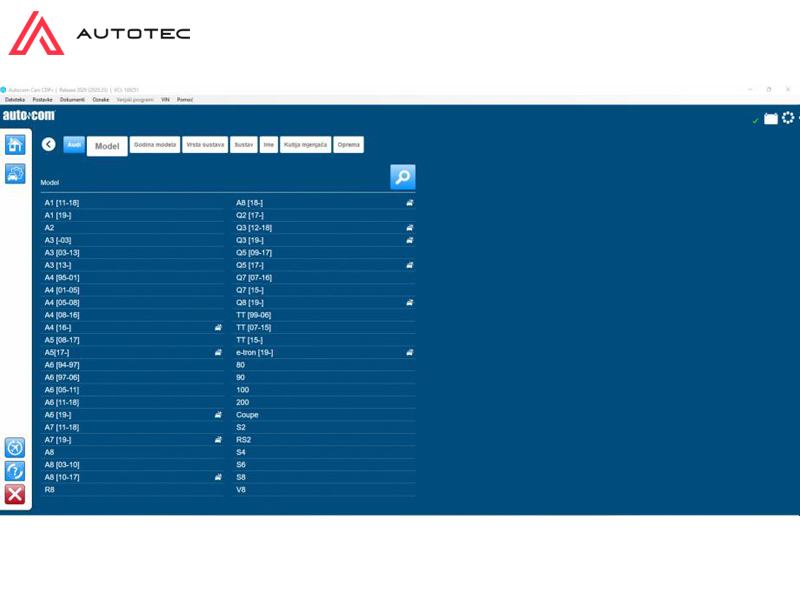Select model A5 [08-17]

click(133, 340)
